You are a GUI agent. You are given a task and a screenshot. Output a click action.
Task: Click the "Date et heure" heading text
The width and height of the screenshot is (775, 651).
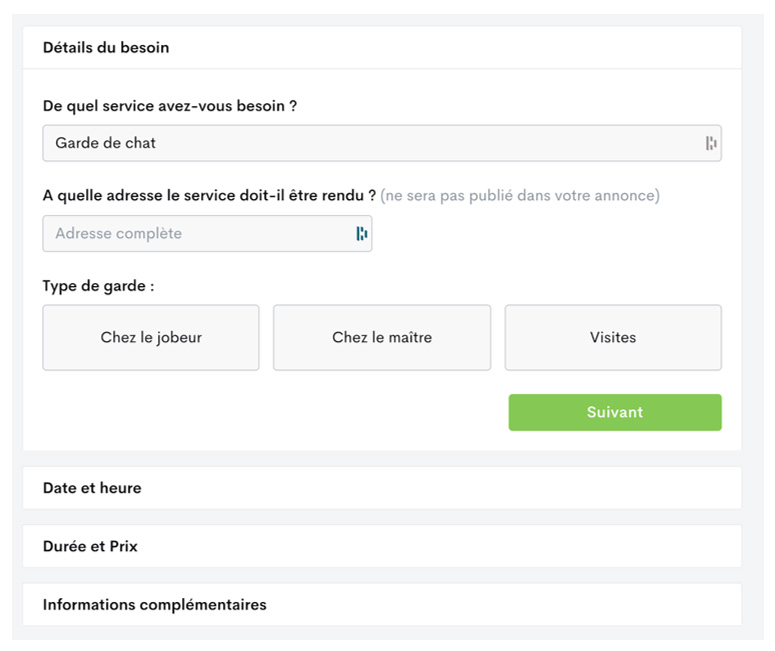pos(92,488)
